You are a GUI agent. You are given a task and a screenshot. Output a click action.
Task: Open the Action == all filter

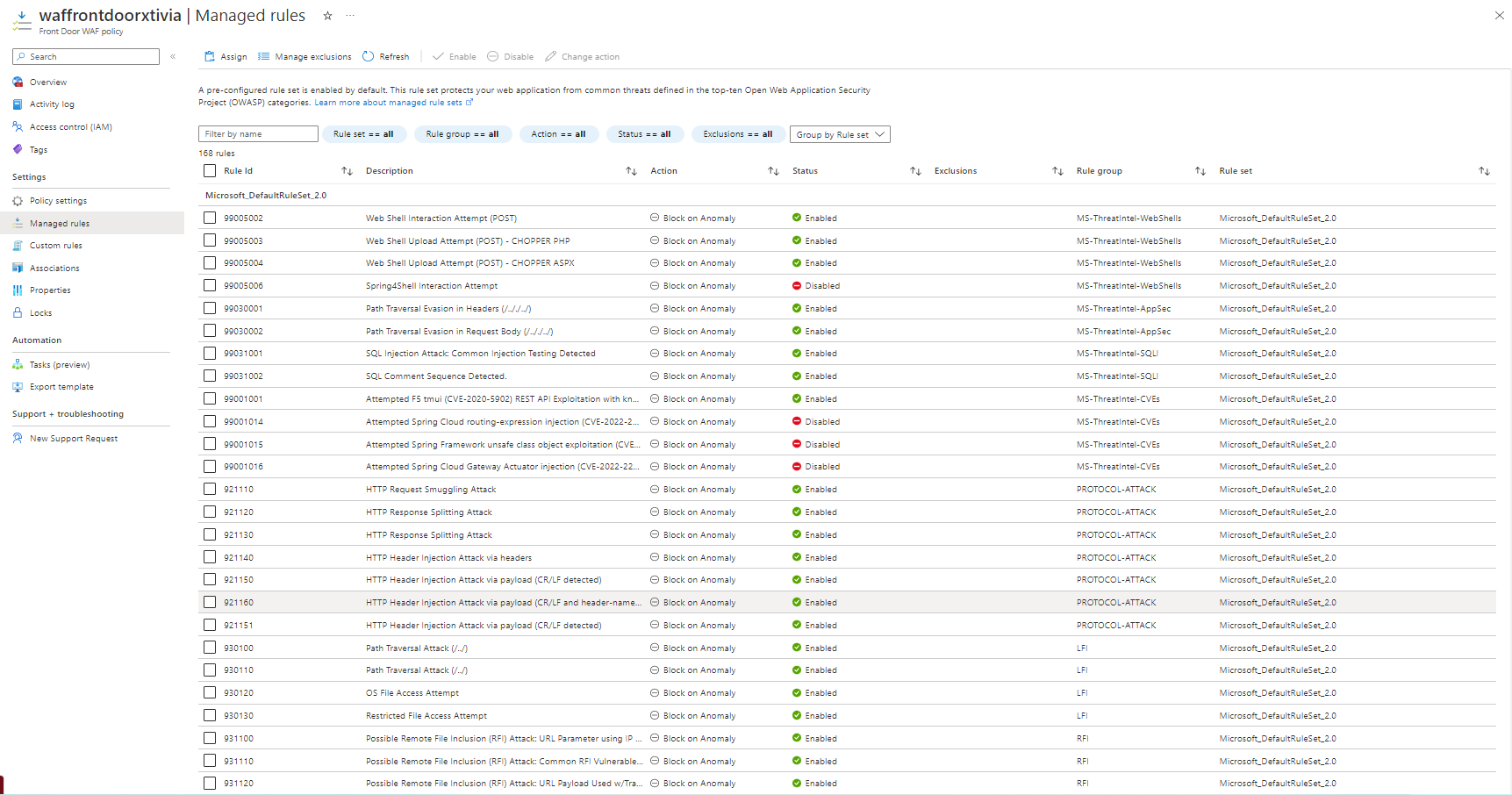click(558, 134)
